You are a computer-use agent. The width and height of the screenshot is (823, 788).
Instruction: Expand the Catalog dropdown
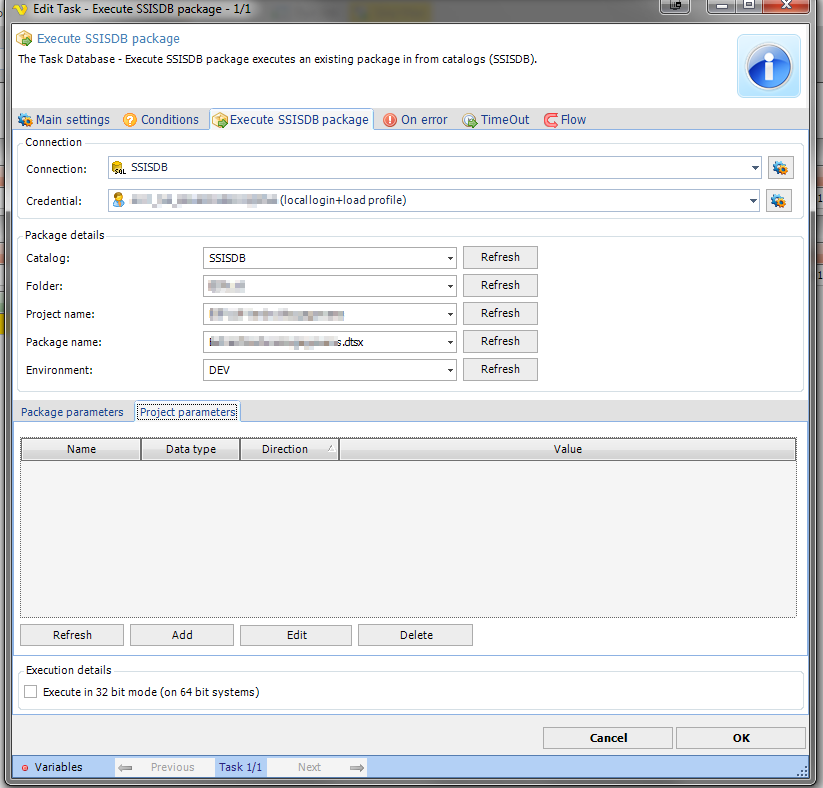(449, 258)
